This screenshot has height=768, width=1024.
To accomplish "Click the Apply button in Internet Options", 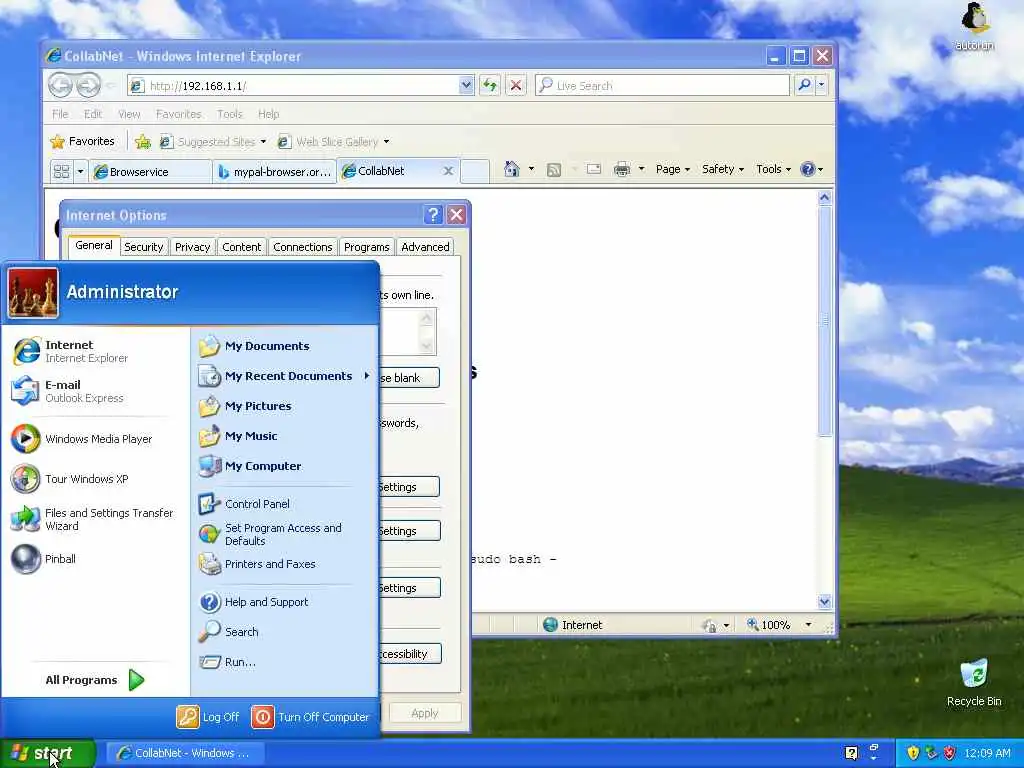I will pos(425,713).
